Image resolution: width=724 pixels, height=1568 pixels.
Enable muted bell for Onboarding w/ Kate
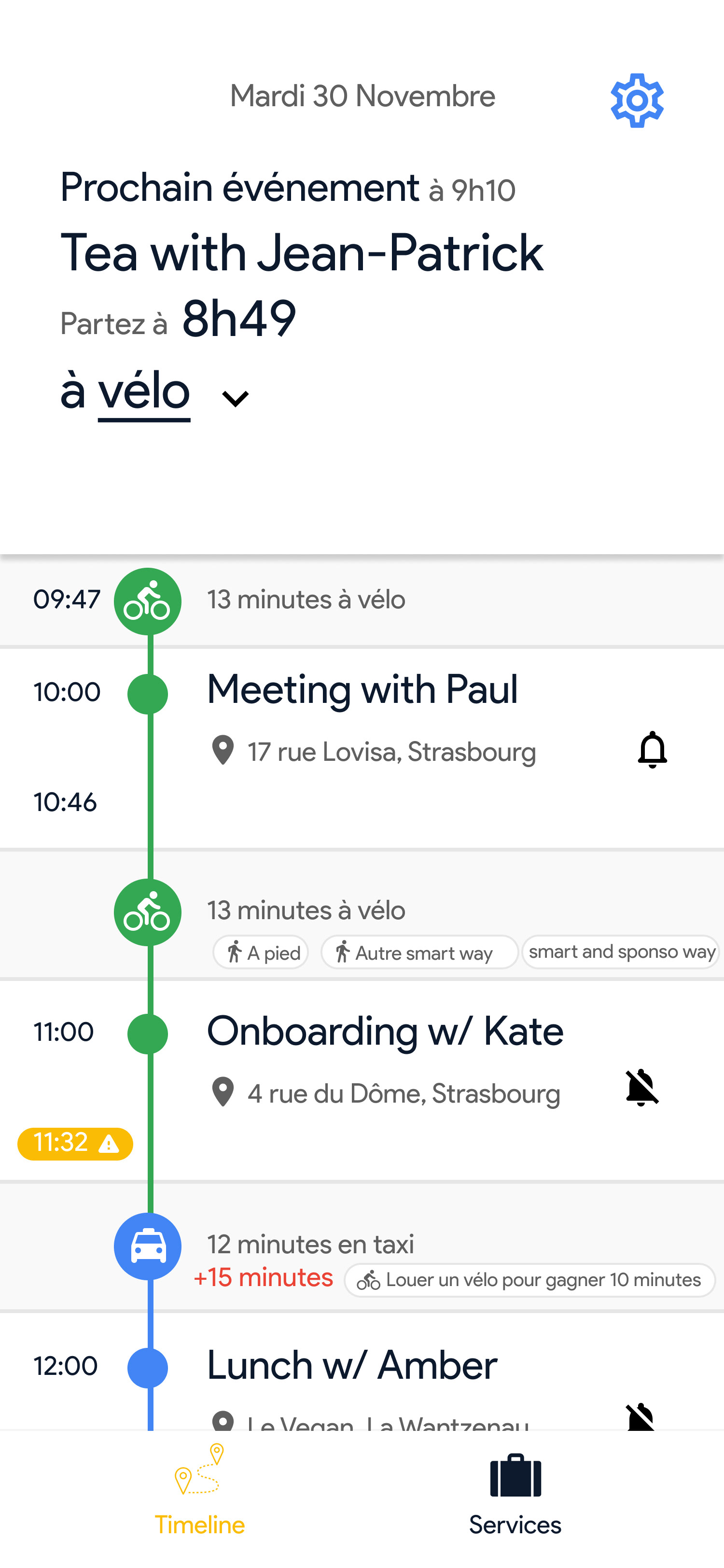click(x=641, y=1087)
